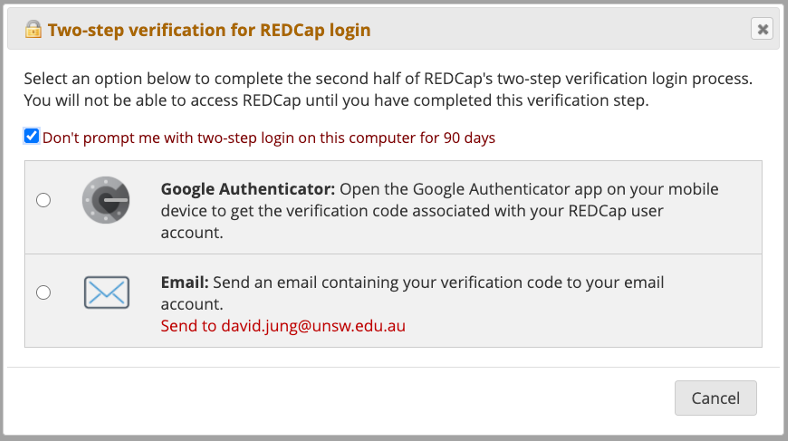The image size is (788, 442).
Task: Click the "You will not be able to access REDCap" sentence
Action: coord(336,100)
